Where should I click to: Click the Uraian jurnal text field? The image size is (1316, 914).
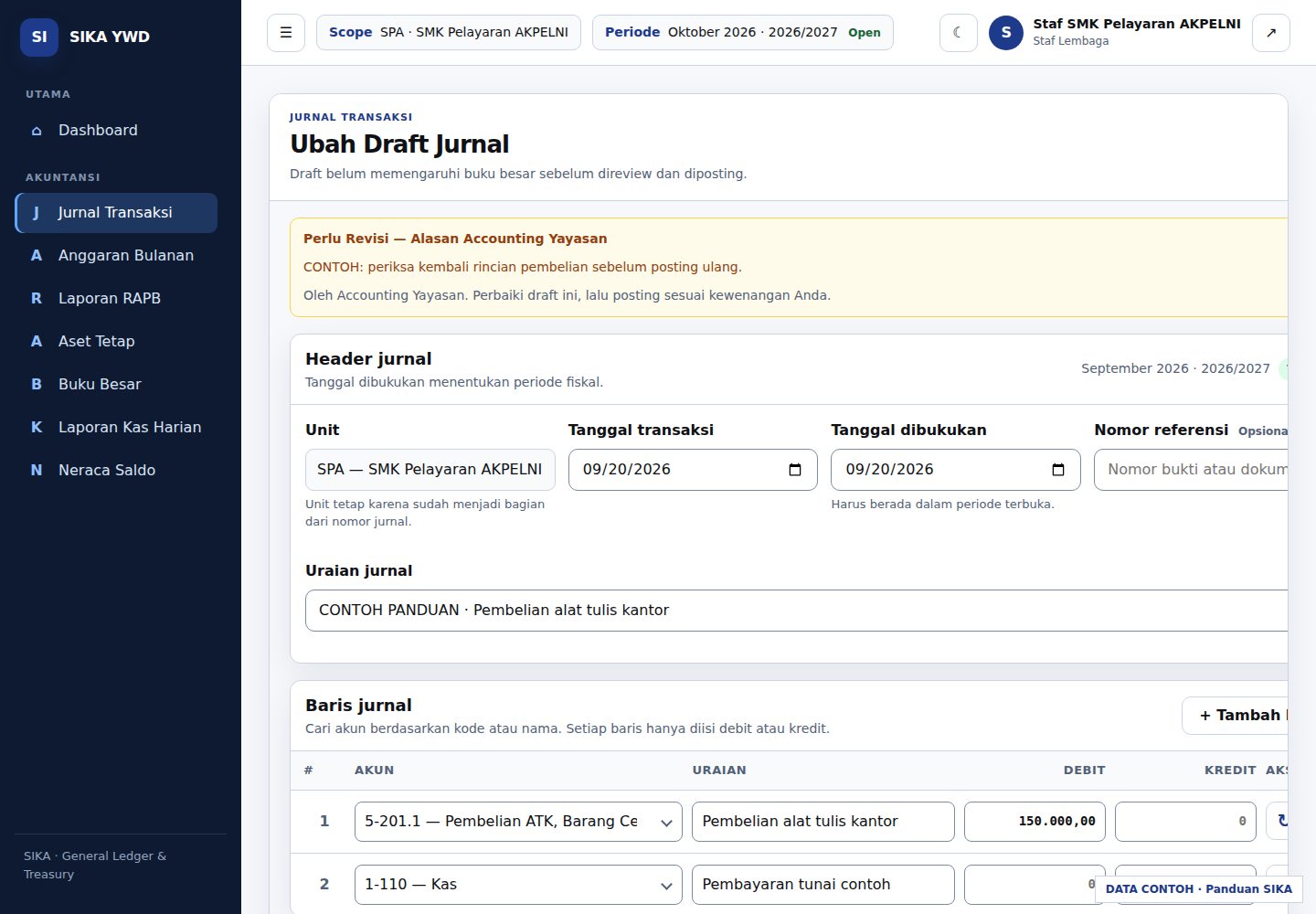796,611
